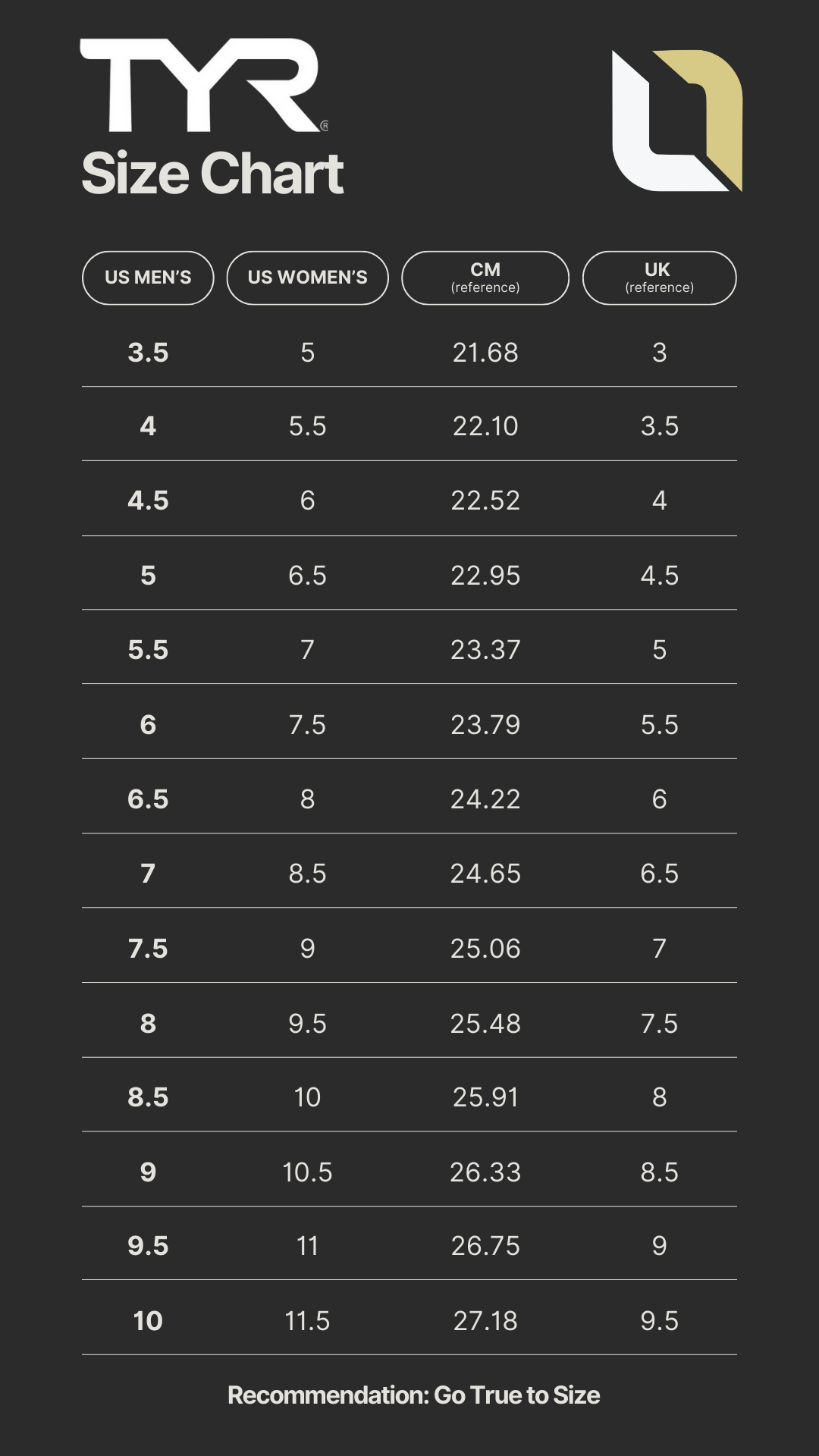Select US women's size 8
The width and height of the screenshot is (819, 1456).
tap(307, 799)
